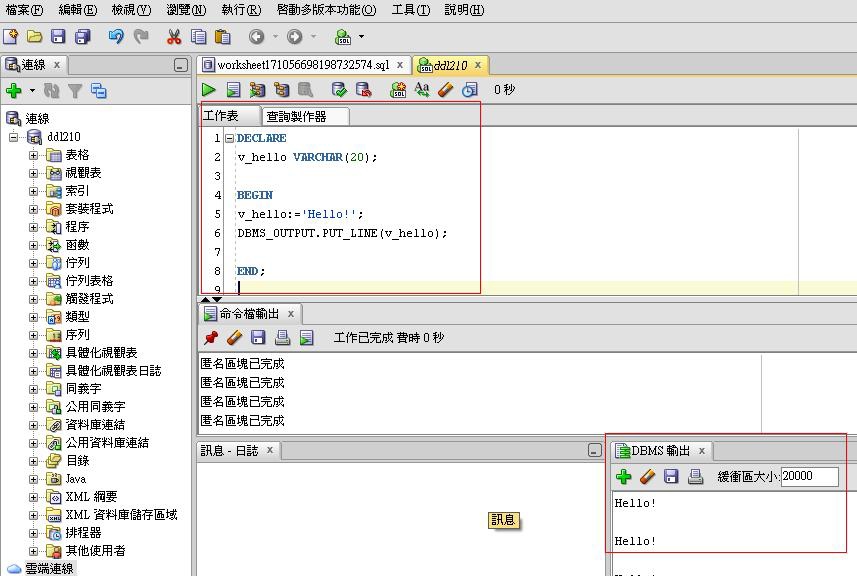Open the 工具(T) menu

tap(411, 10)
